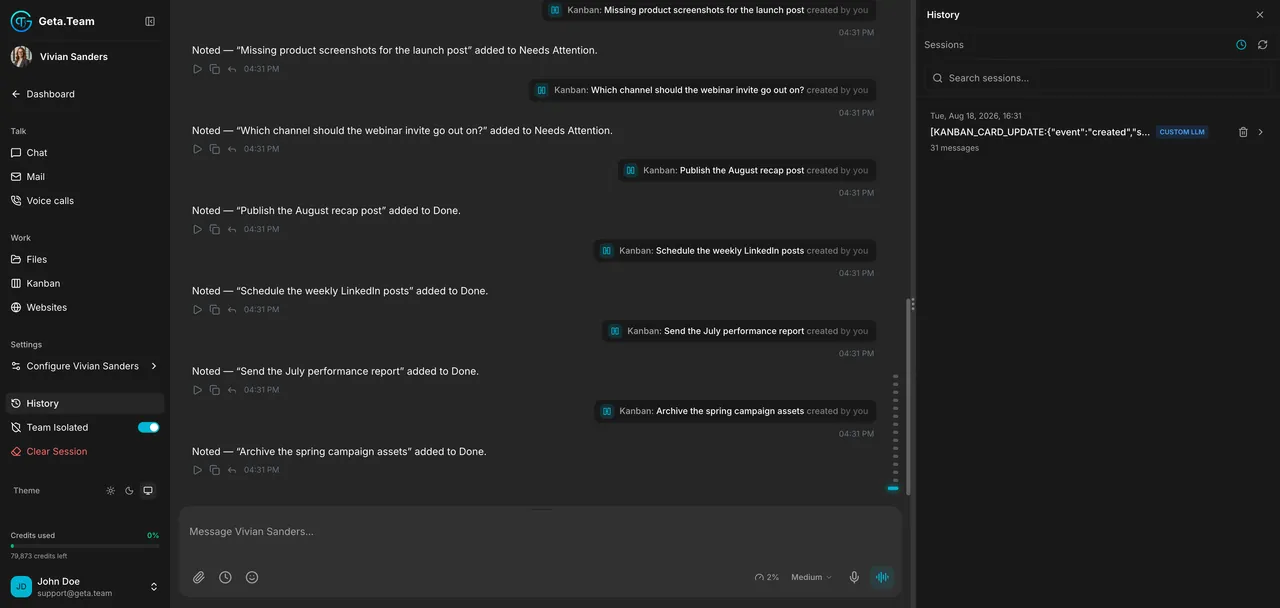Open Vivian Sanders profile avatar
1280x608 pixels.
[21, 56]
